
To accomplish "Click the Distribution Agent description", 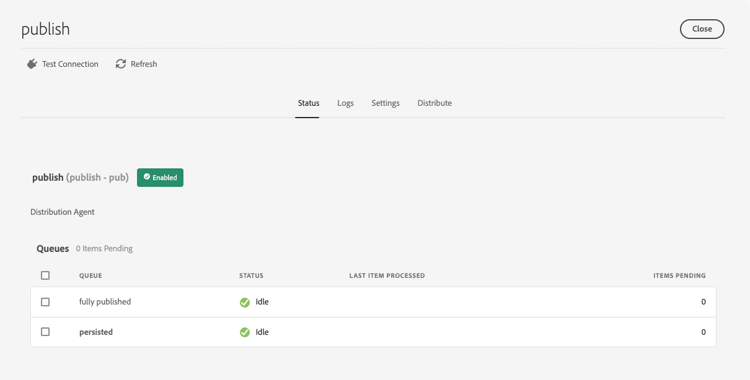I will click(x=62, y=212).
